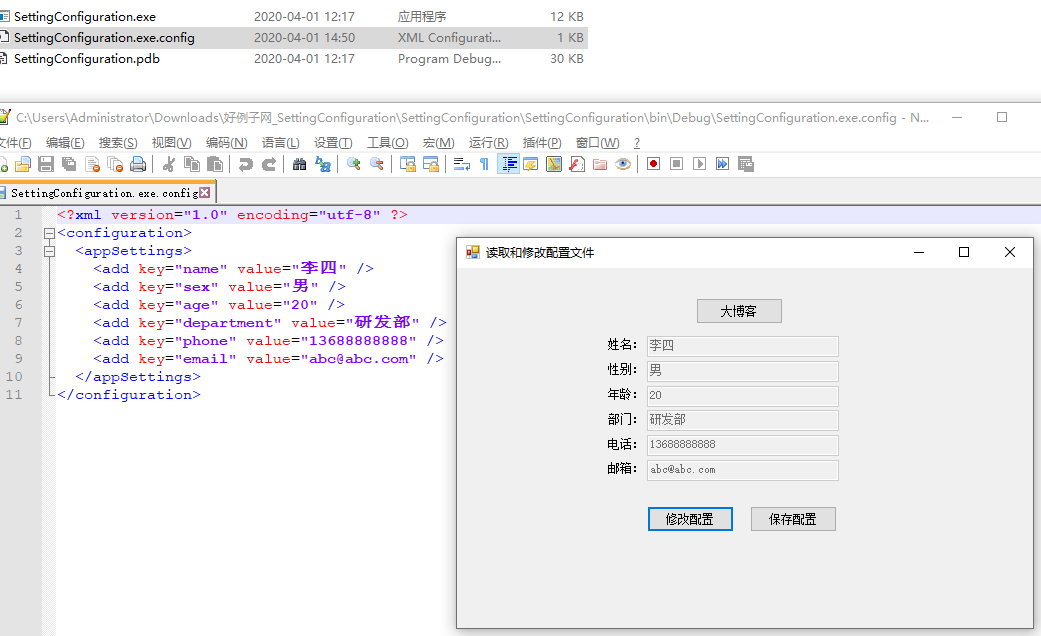
Task: Click the Save All toolbar icon
Action: (69, 164)
